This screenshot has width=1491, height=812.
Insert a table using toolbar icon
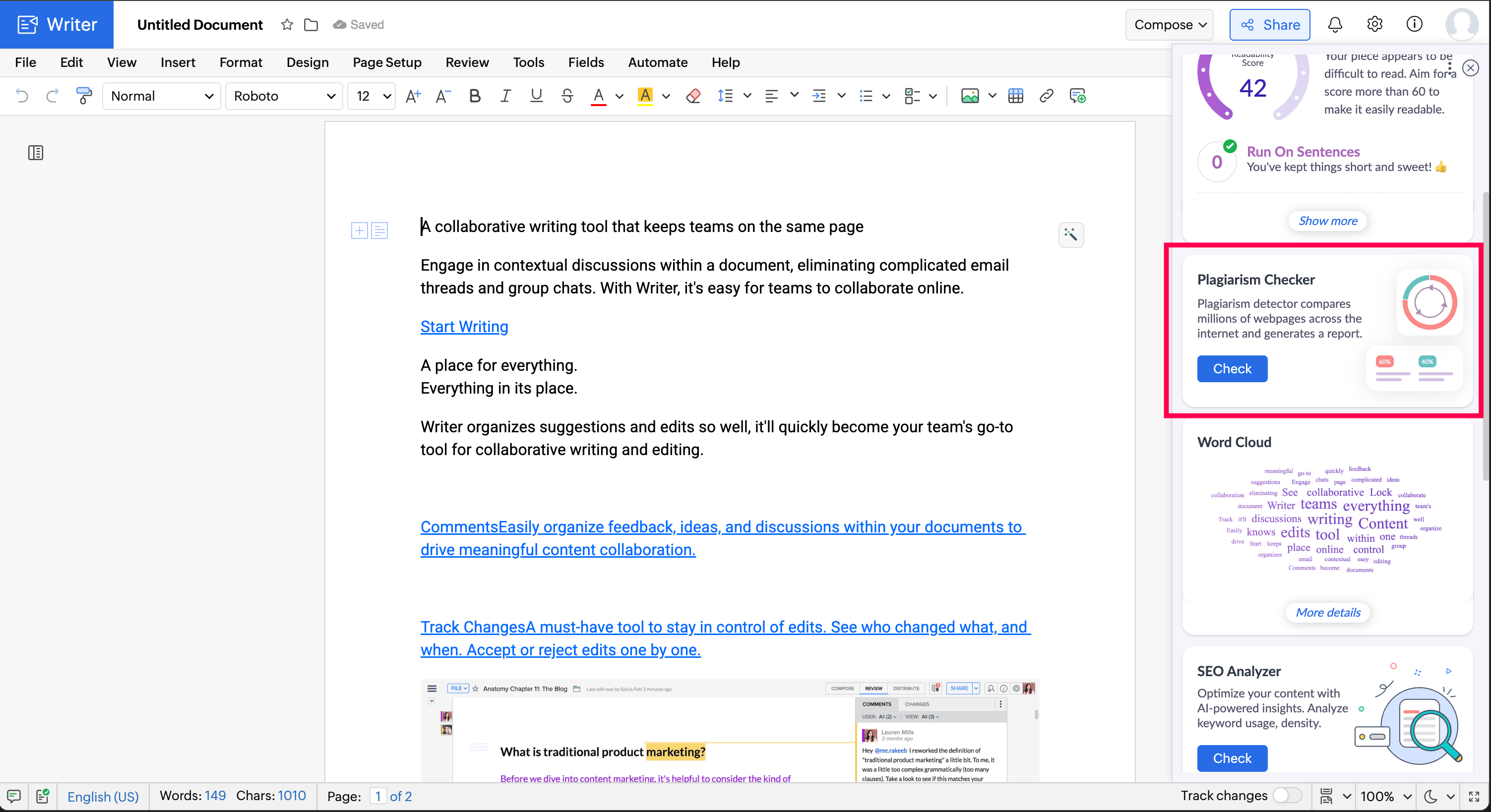point(1015,95)
